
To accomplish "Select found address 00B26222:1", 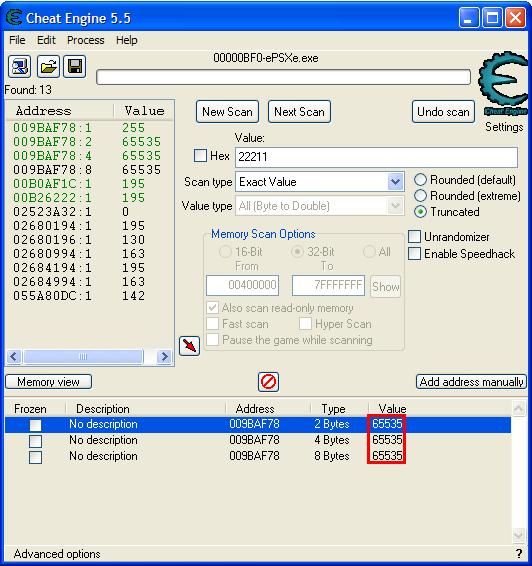I will tap(52, 198).
